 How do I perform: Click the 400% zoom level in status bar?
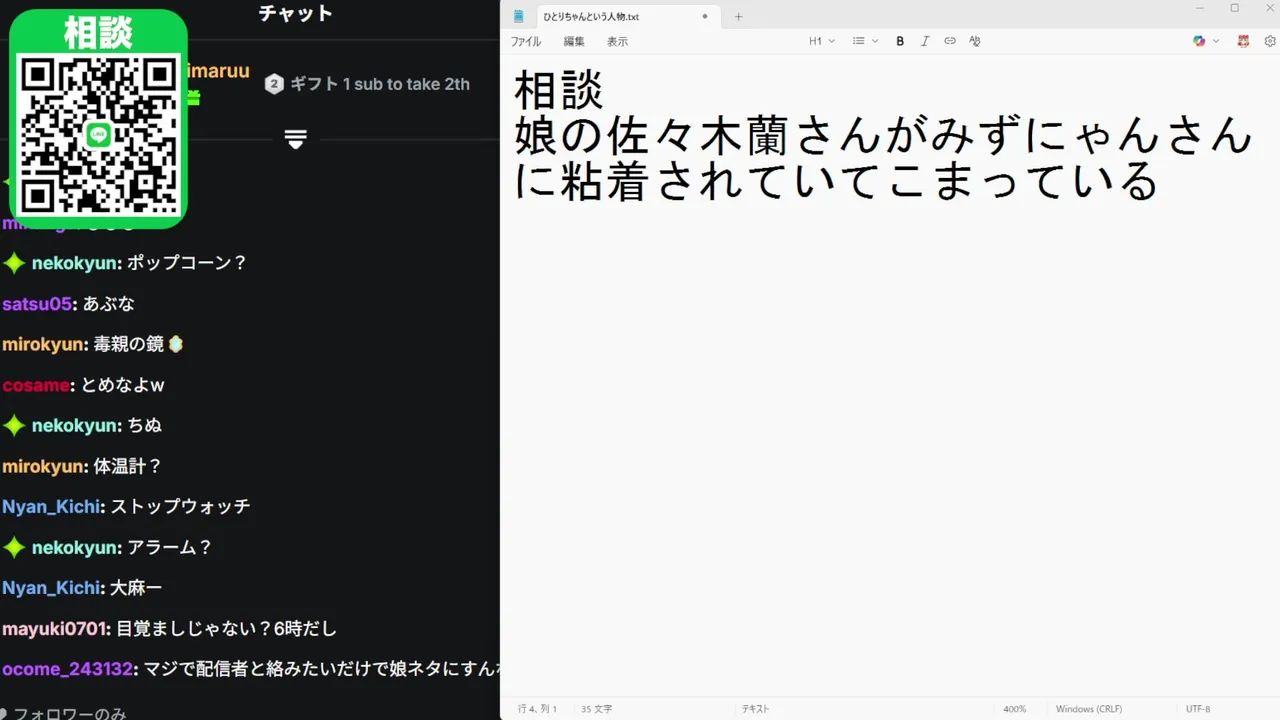1014,709
